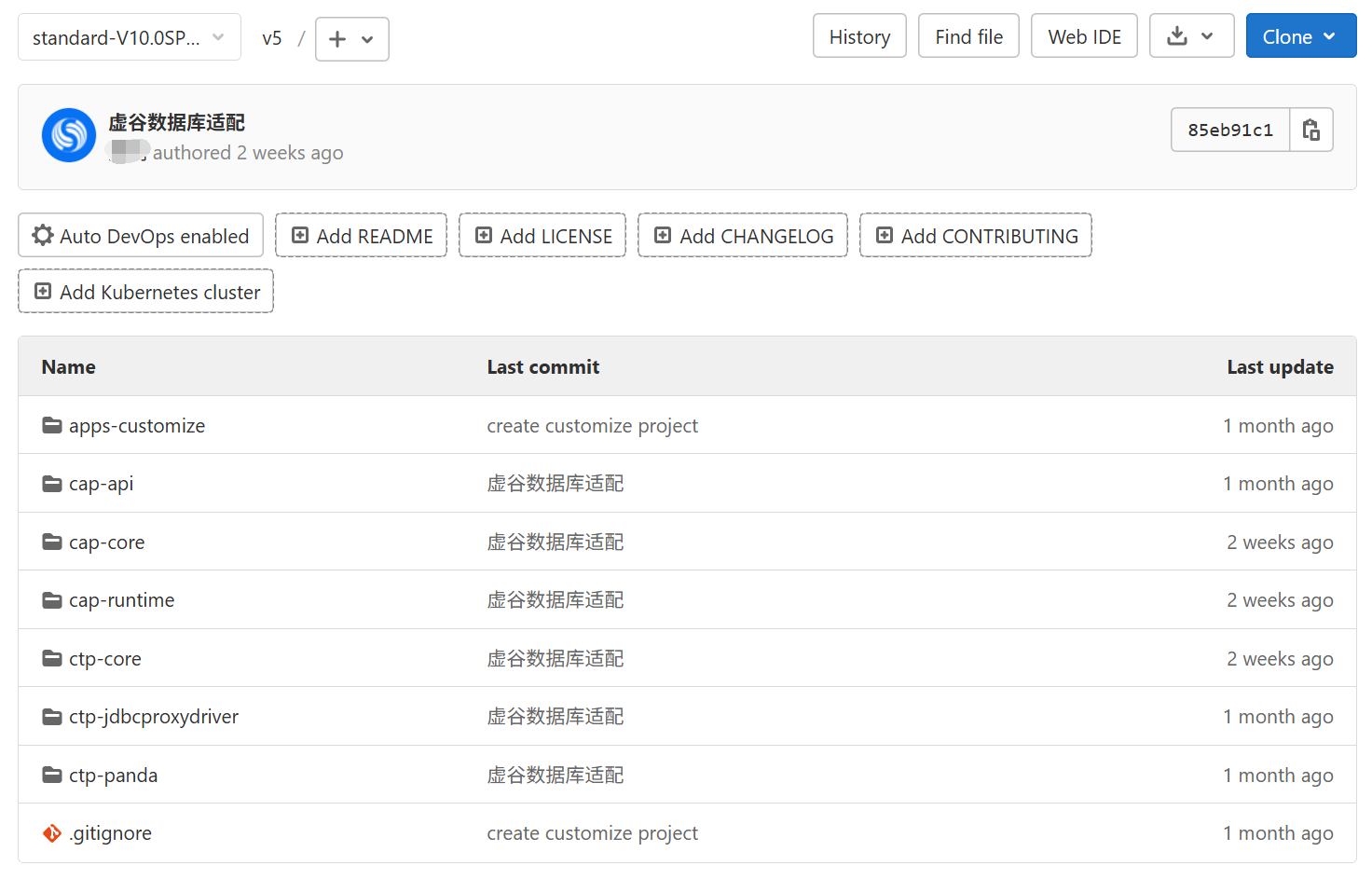This screenshot has height=879, width=1372.
Task: Open the download source code dropdown
Action: (x=1191, y=36)
